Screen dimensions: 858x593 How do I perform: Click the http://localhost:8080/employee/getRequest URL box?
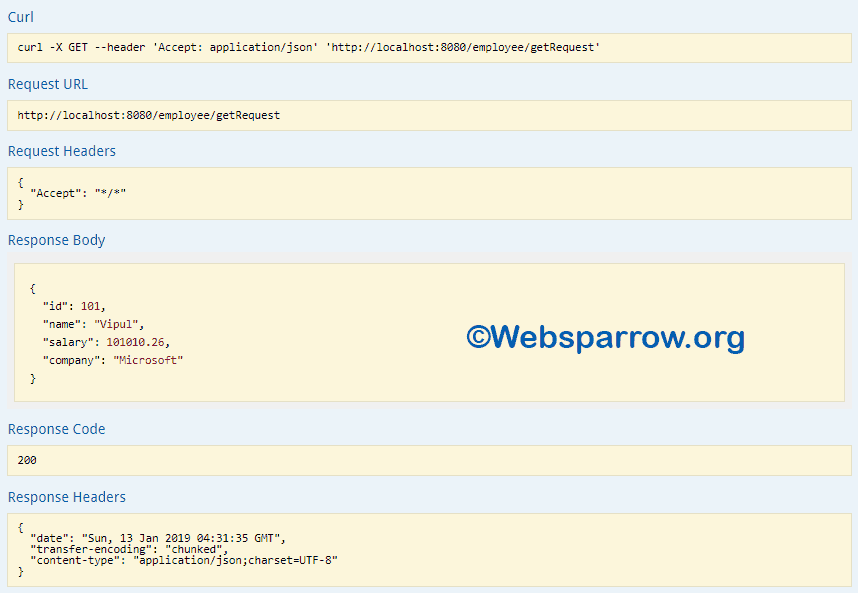[x=429, y=115]
